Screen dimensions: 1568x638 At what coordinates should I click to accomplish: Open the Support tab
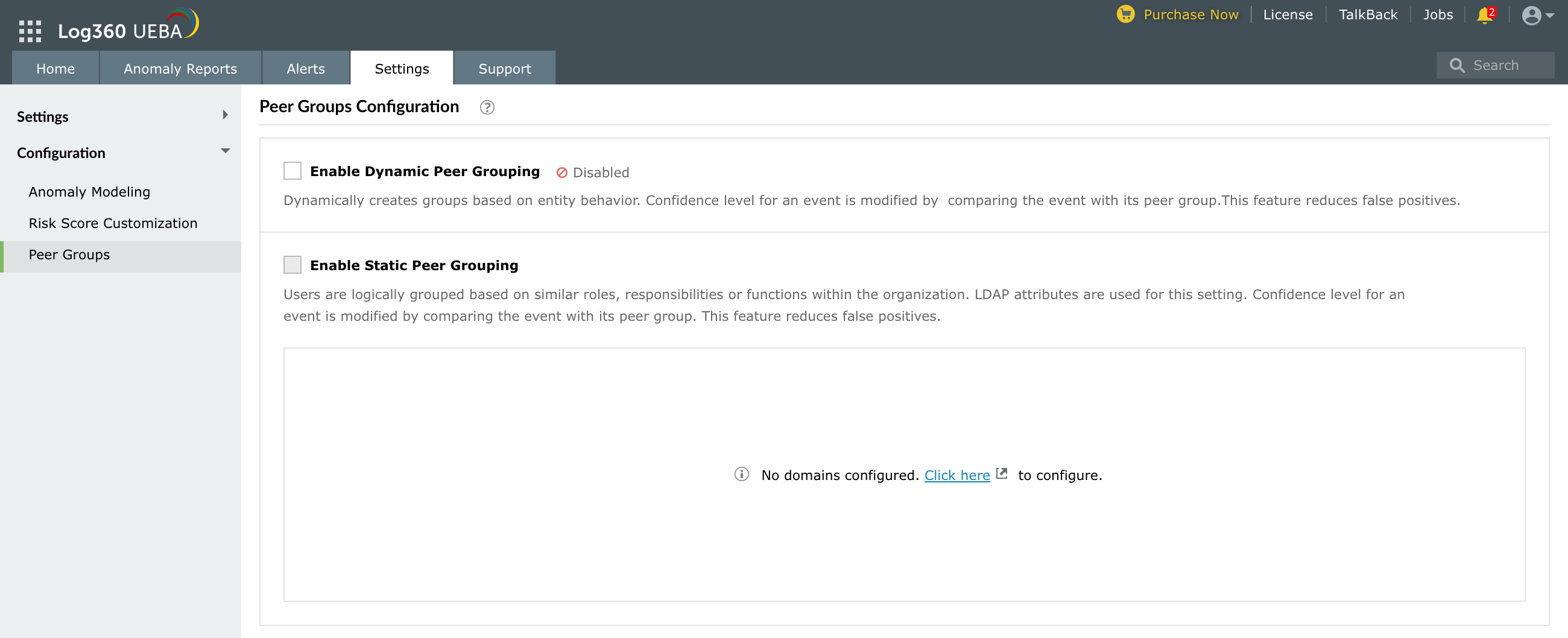coord(505,68)
